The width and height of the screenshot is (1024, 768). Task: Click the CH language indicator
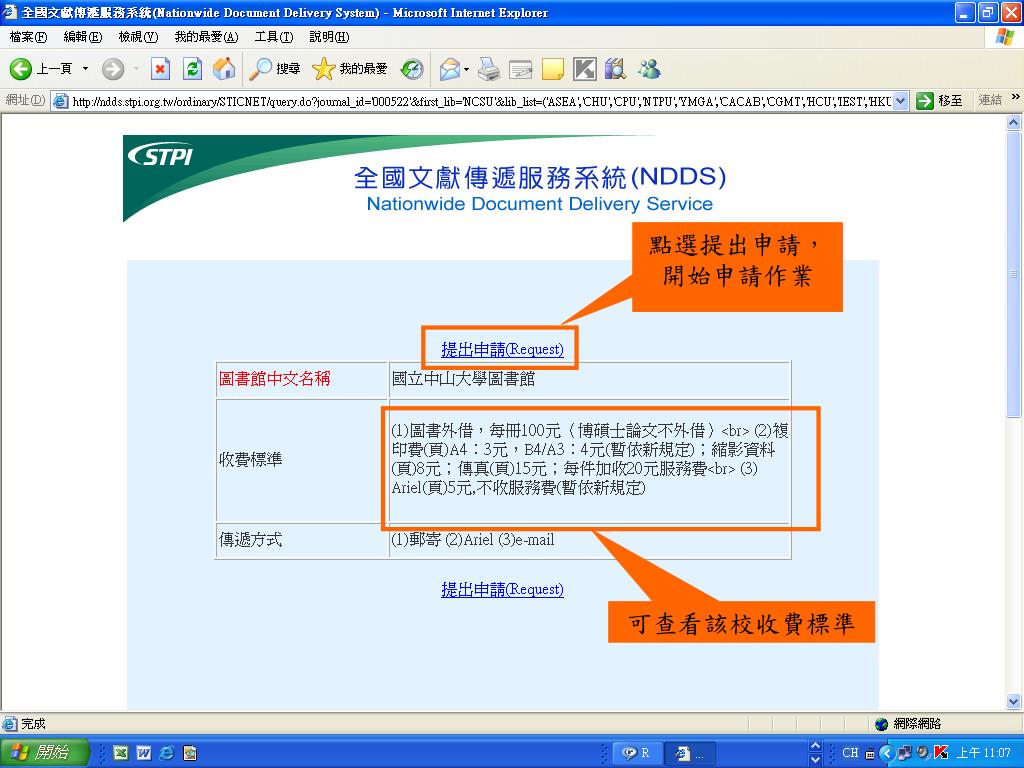point(850,753)
